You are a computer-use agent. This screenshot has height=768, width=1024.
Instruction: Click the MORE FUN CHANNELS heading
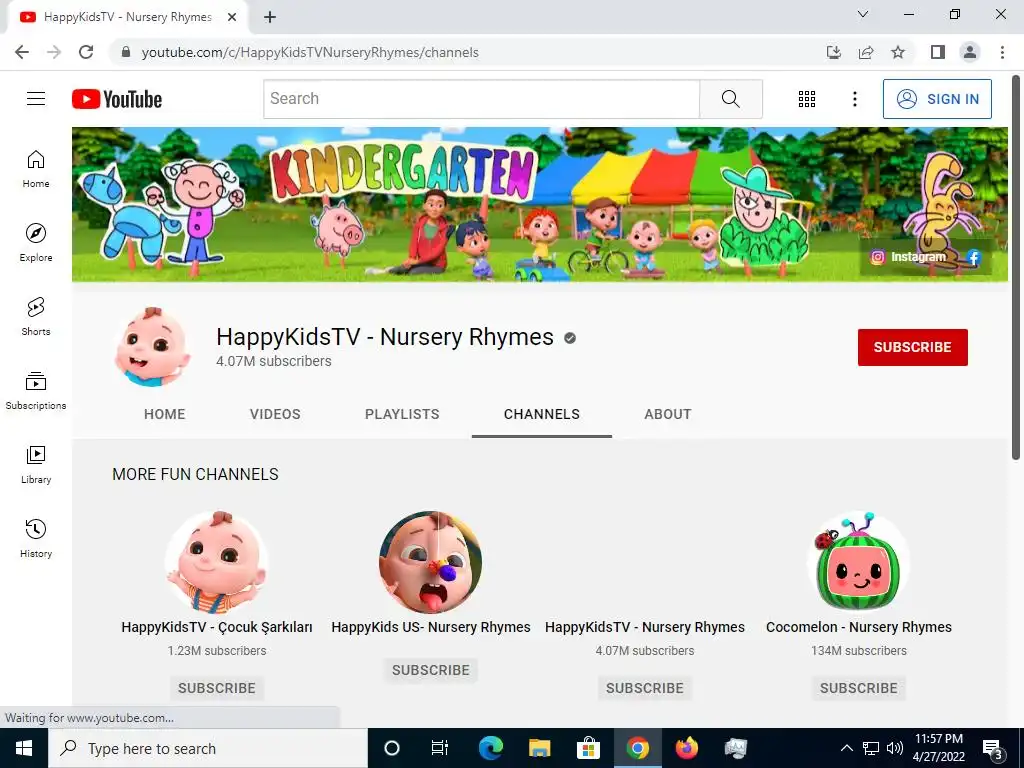click(x=195, y=474)
